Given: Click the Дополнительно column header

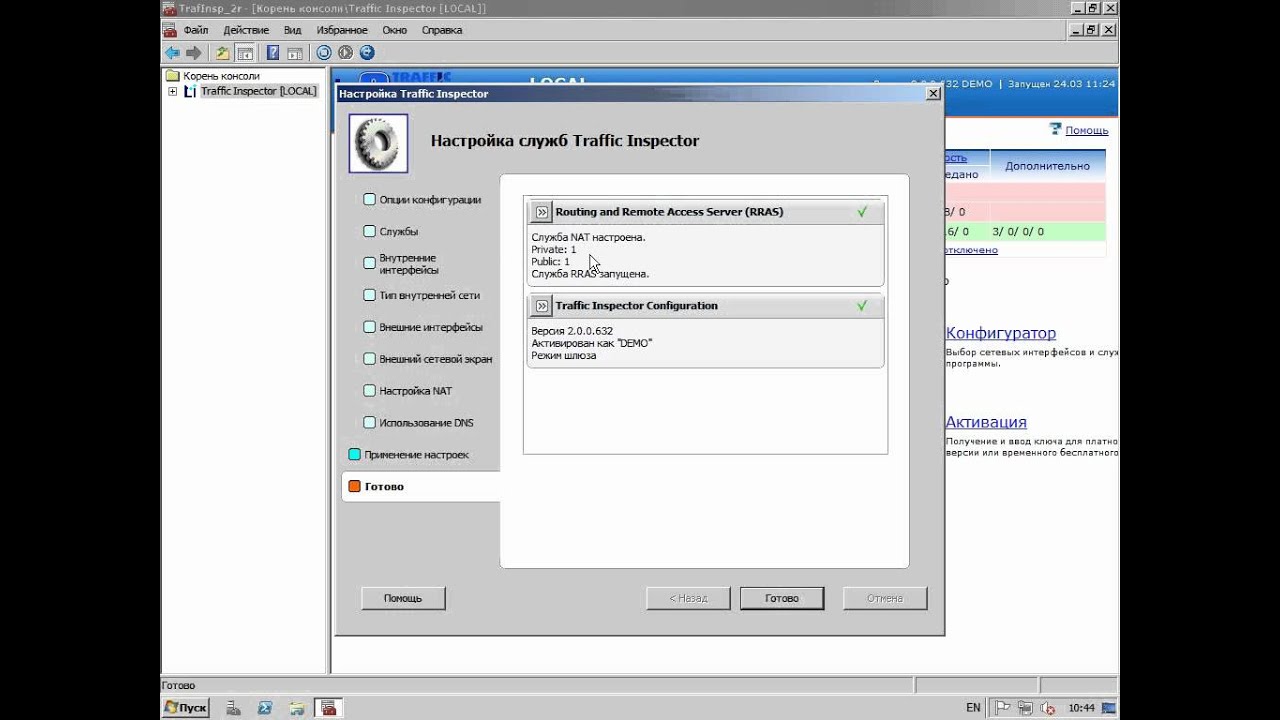Looking at the screenshot, I should [1047, 166].
